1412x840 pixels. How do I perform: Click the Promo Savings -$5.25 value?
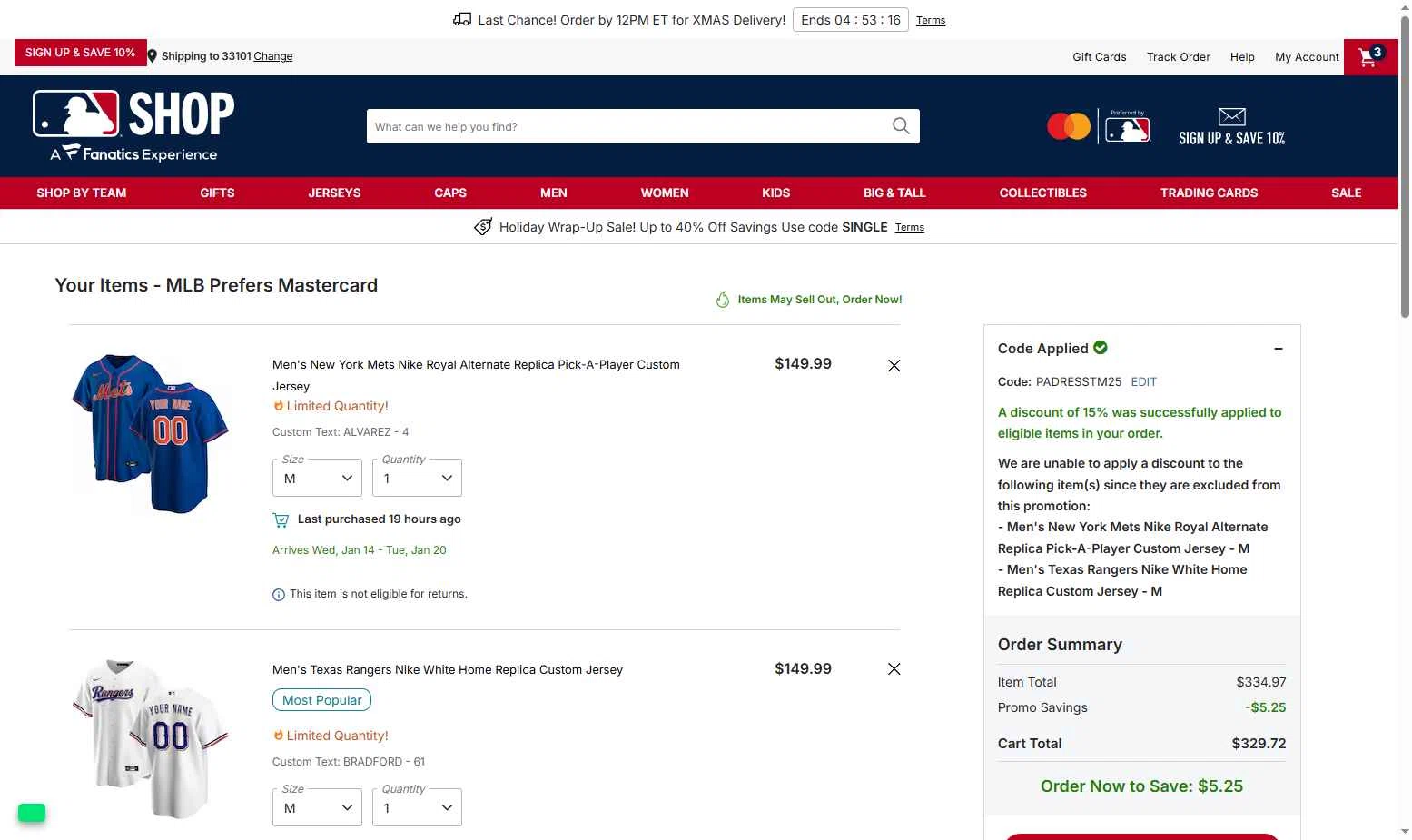[1266, 707]
